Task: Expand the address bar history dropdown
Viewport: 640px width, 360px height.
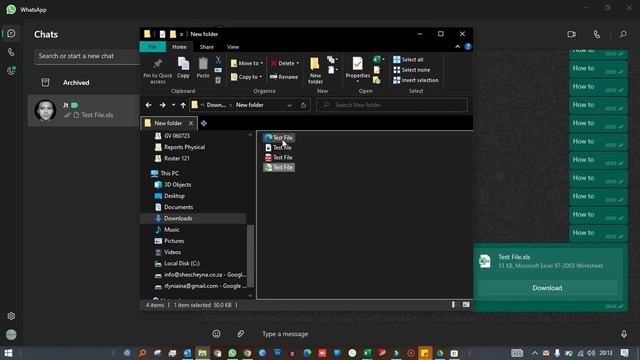Action: coord(289,105)
